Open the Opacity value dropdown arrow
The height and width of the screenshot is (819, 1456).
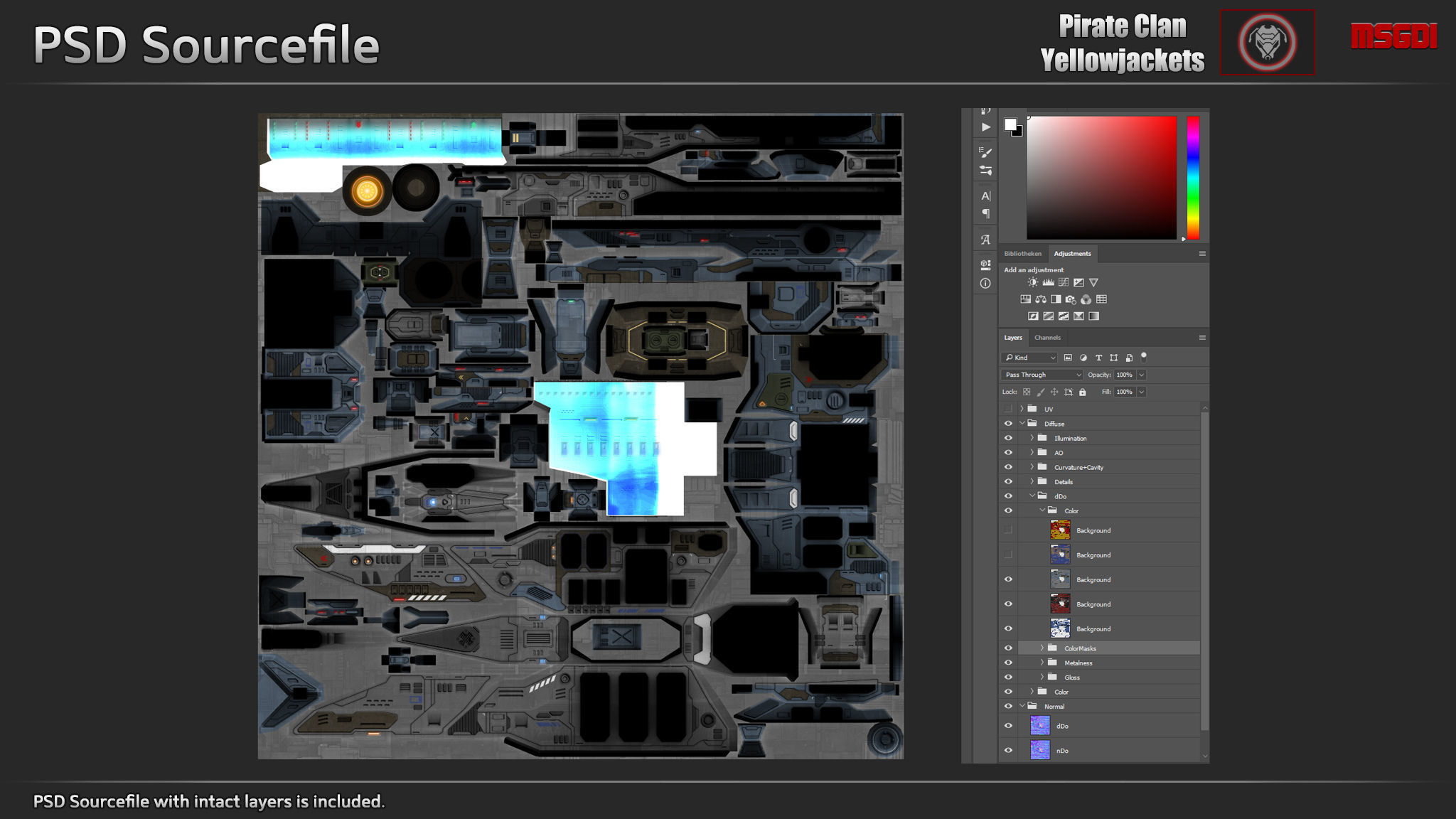tap(1142, 375)
